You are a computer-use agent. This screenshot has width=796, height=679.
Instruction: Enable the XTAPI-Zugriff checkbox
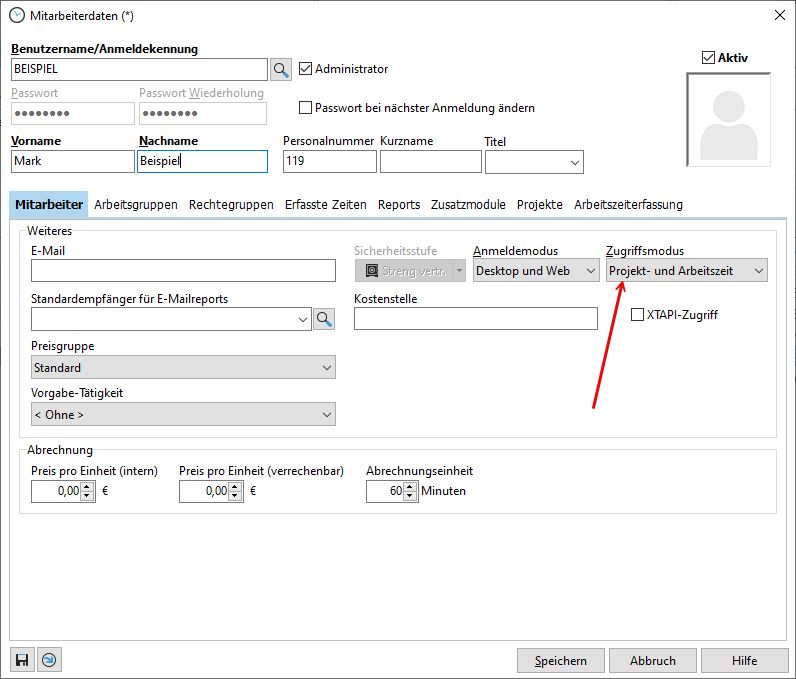637,315
